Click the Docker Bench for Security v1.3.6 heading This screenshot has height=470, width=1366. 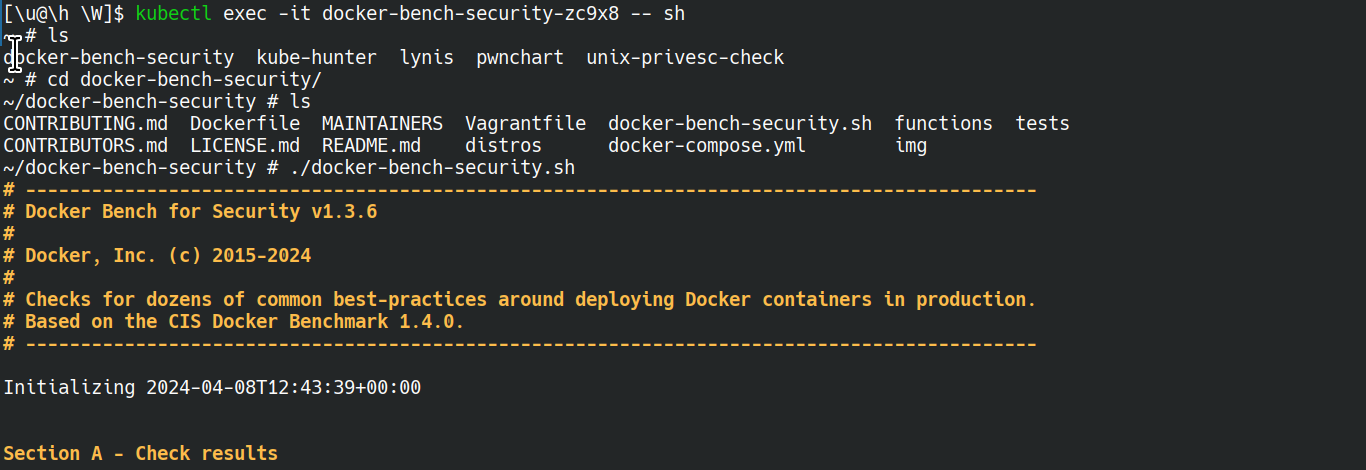coord(201,212)
